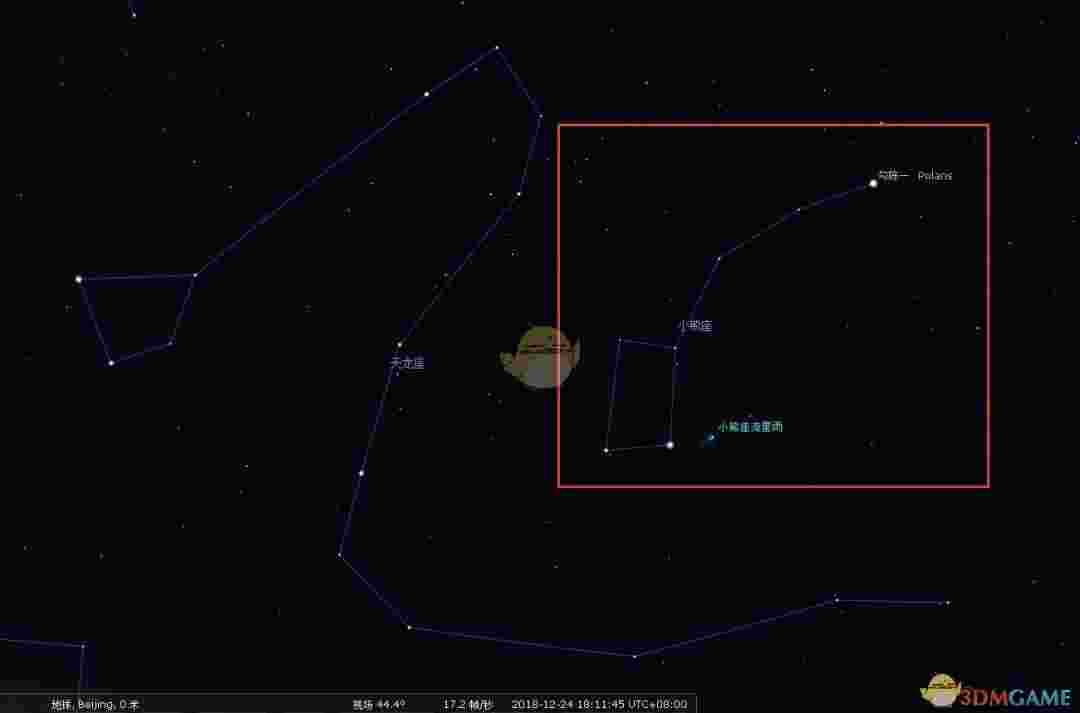
Task: Select the brightest star in Ursa Minor's bowl
Action: [670, 443]
